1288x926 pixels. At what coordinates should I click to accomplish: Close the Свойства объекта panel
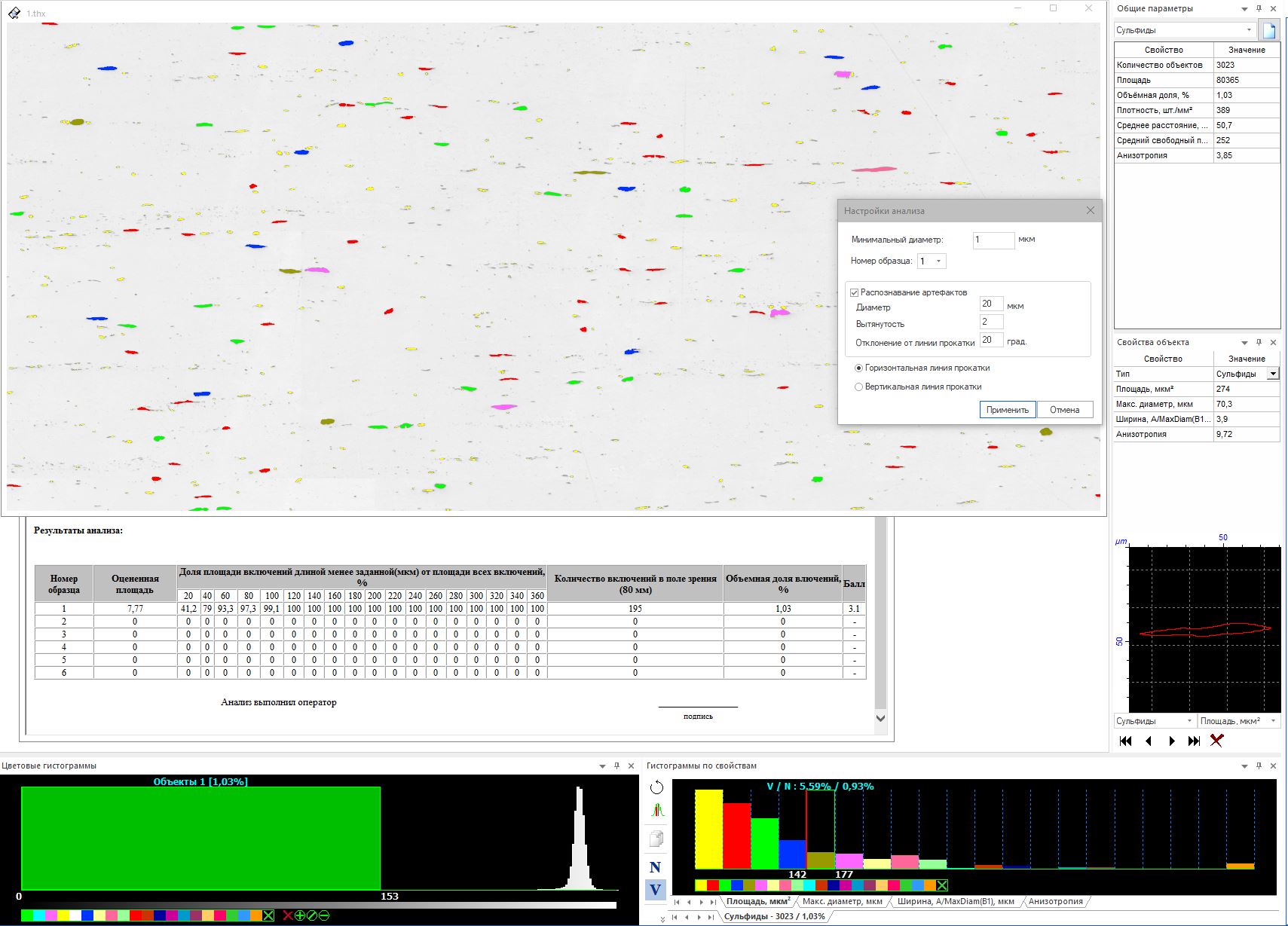pyautogui.click(x=1273, y=342)
